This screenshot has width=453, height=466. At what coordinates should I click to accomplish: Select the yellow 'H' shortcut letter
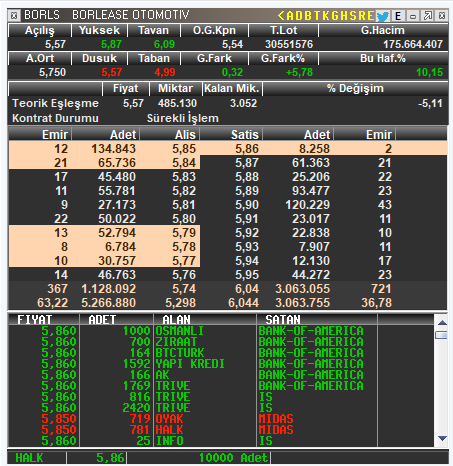coord(344,15)
